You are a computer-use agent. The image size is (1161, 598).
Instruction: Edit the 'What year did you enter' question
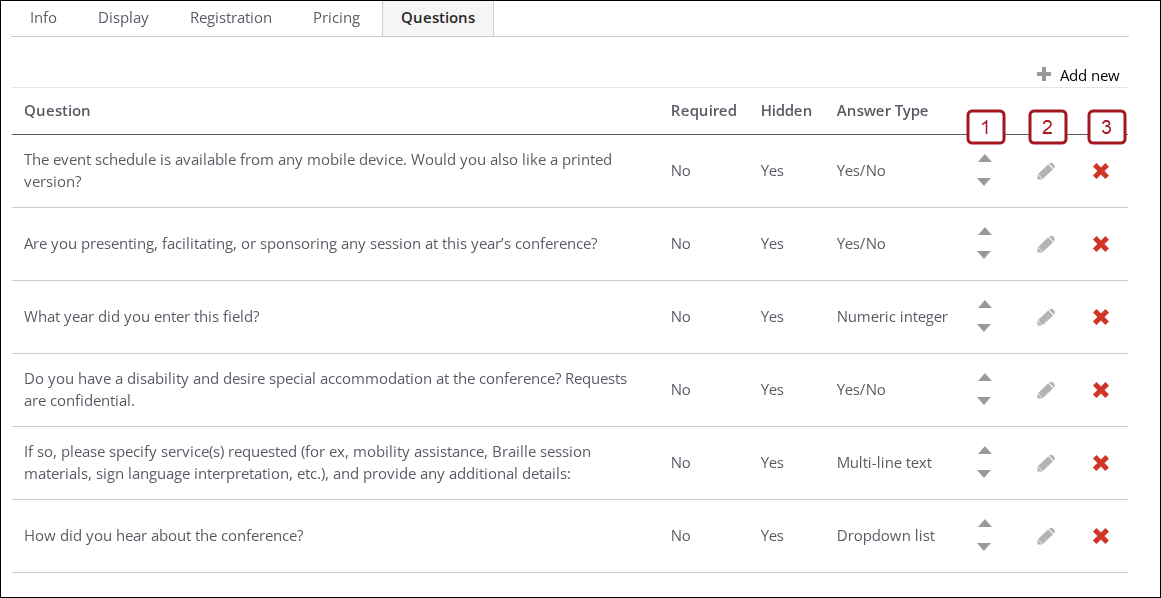tap(1046, 317)
